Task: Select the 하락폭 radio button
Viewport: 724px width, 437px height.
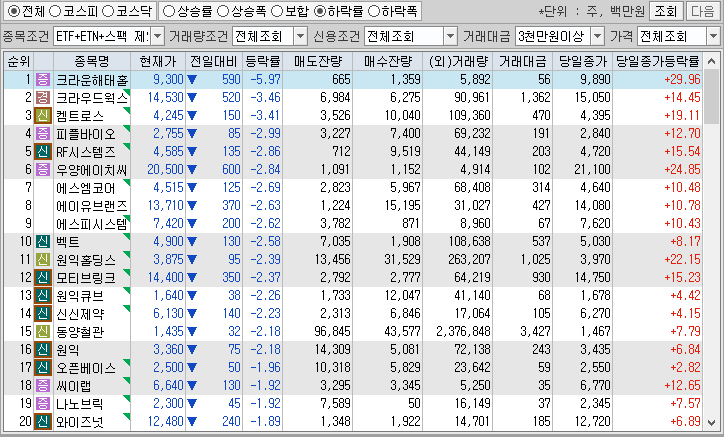Action: pos(374,11)
